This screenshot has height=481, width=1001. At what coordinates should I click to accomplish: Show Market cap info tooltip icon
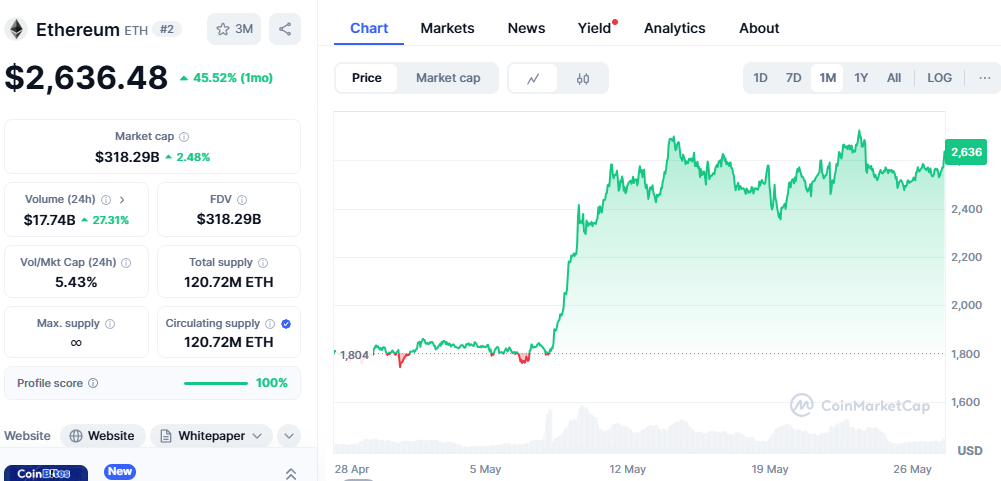click(x=184, y=137)
